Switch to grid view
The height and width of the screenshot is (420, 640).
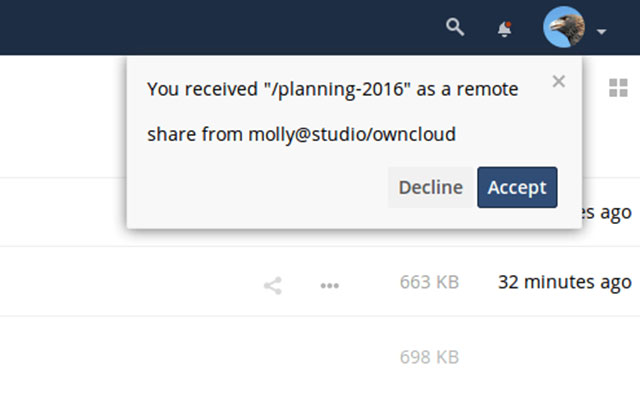click(617, 88)
